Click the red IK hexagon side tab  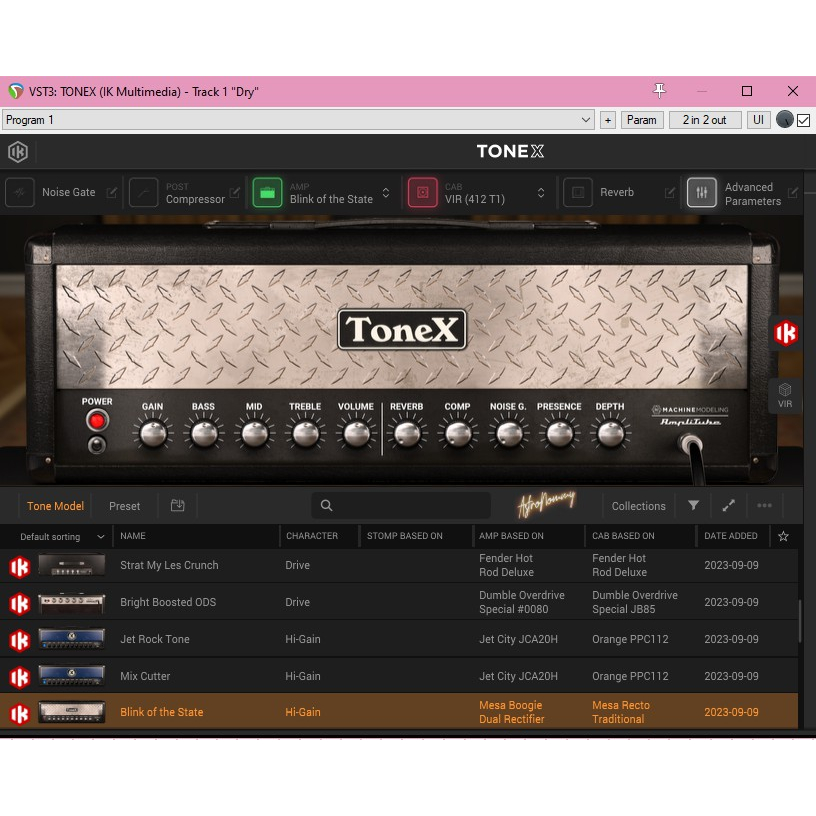[x=785, y=333]
